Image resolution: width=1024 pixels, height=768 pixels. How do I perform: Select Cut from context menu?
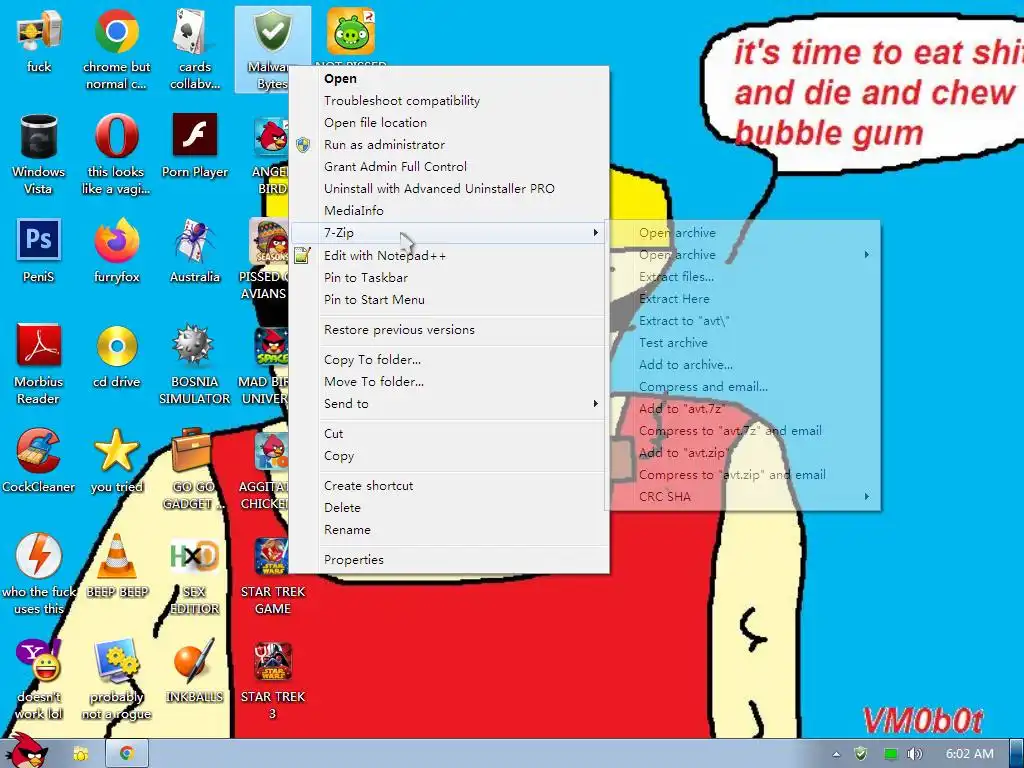tap(449, 434)
